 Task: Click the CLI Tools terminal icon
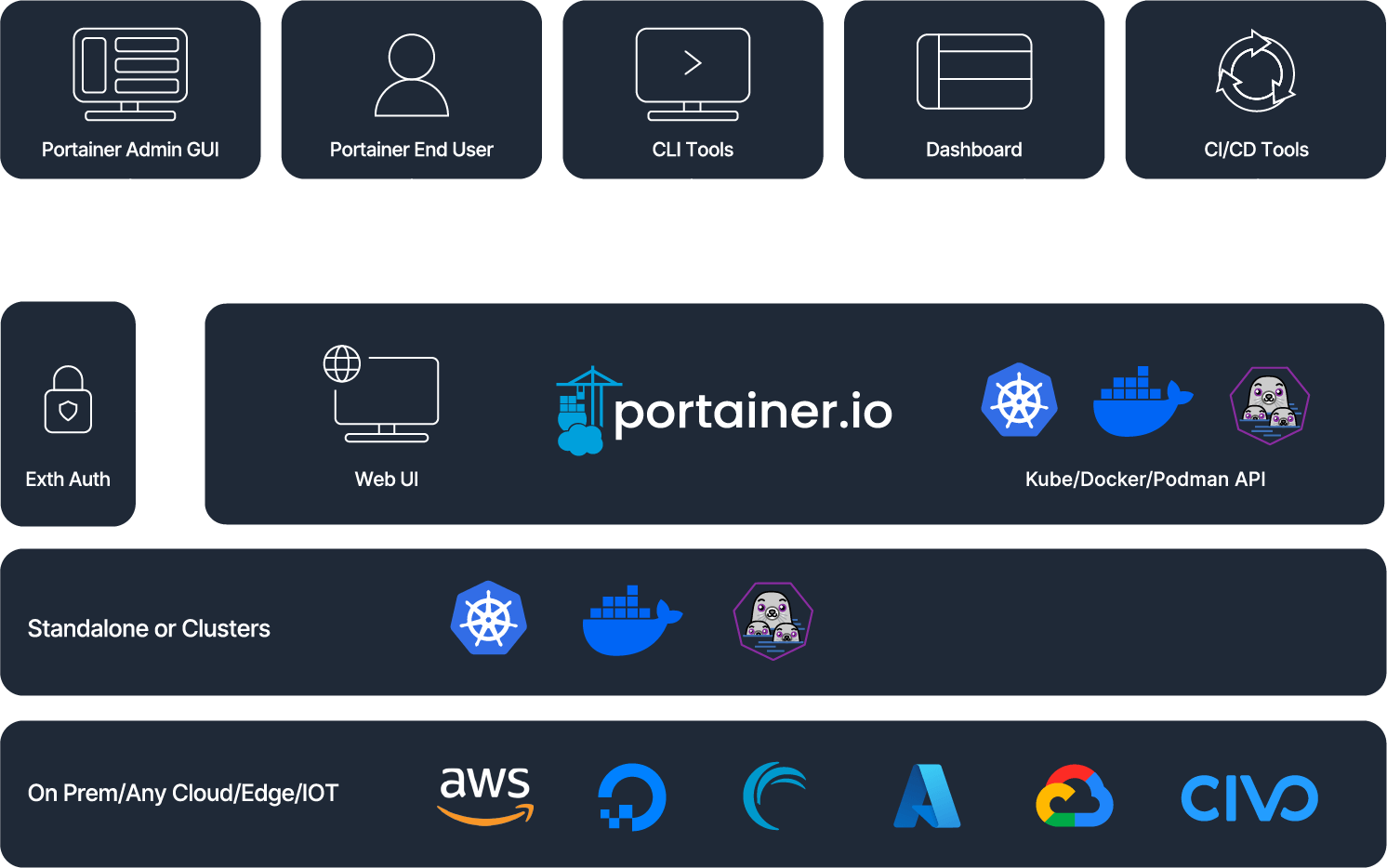693,74
